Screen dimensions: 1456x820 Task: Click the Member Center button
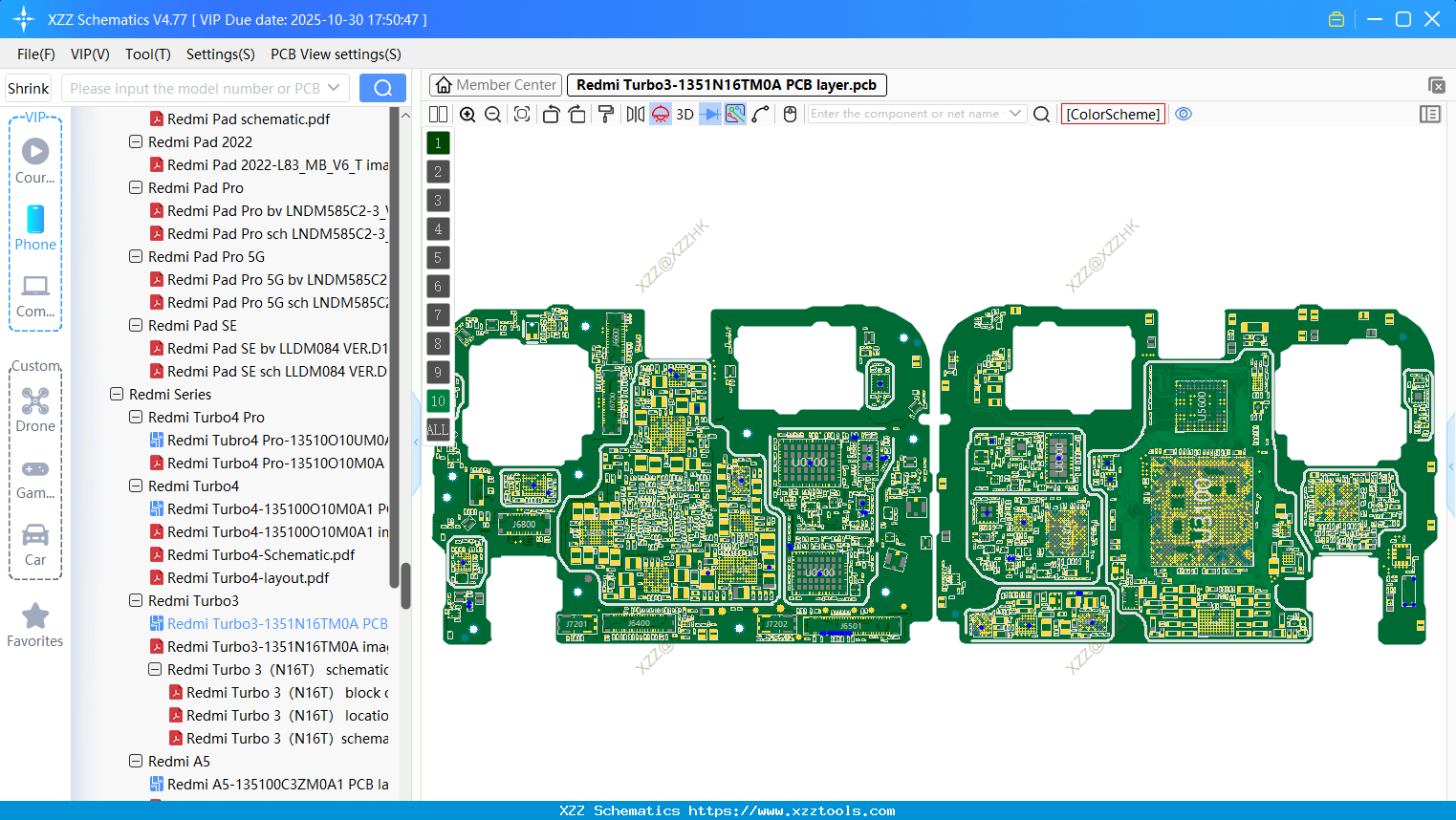tap(494, 84)
